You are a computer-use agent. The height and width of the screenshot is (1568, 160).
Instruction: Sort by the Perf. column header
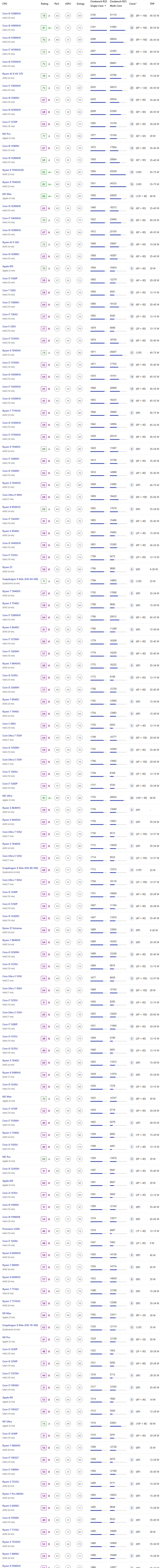click(57, 4)
